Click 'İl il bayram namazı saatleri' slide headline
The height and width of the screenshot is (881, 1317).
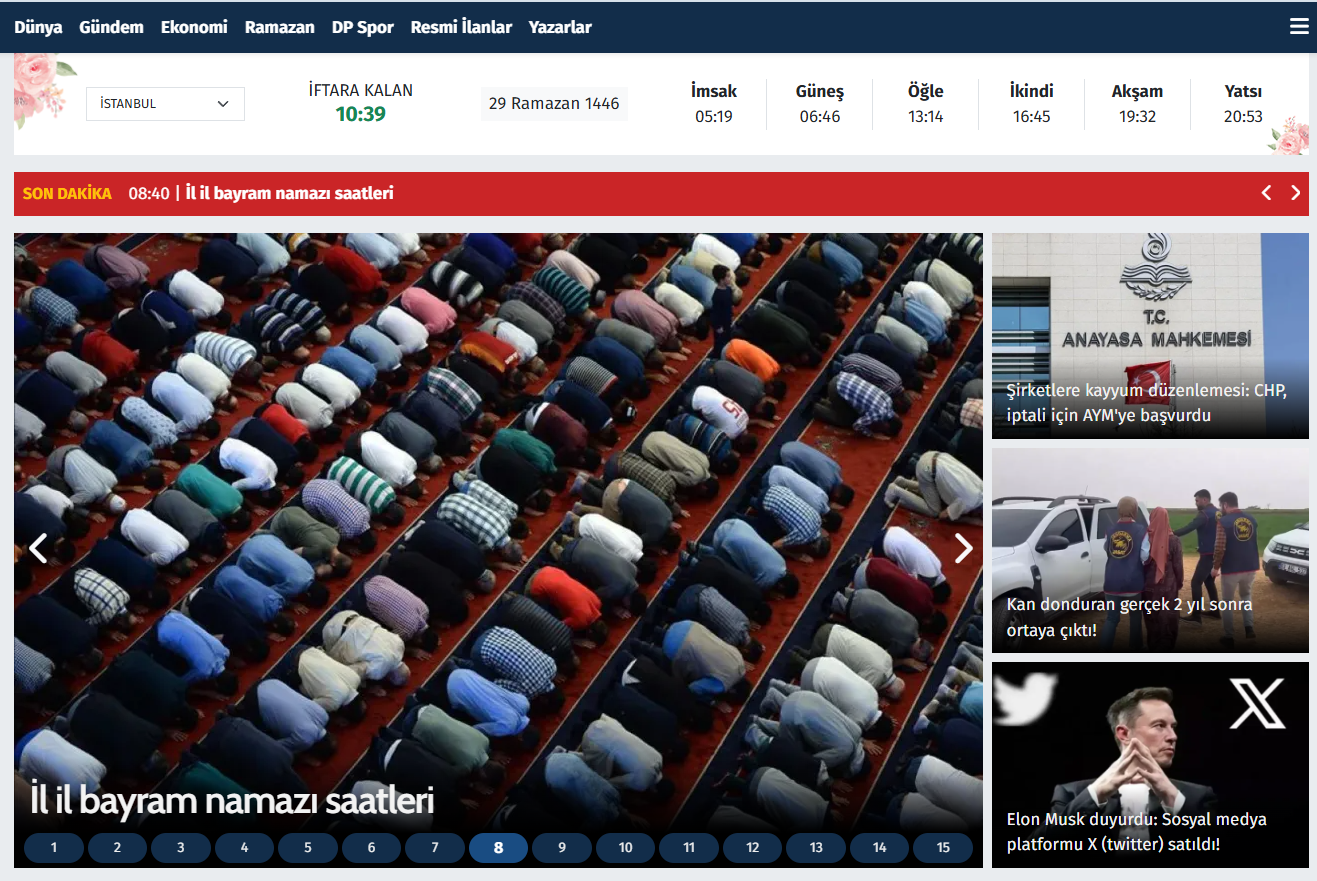231,800
